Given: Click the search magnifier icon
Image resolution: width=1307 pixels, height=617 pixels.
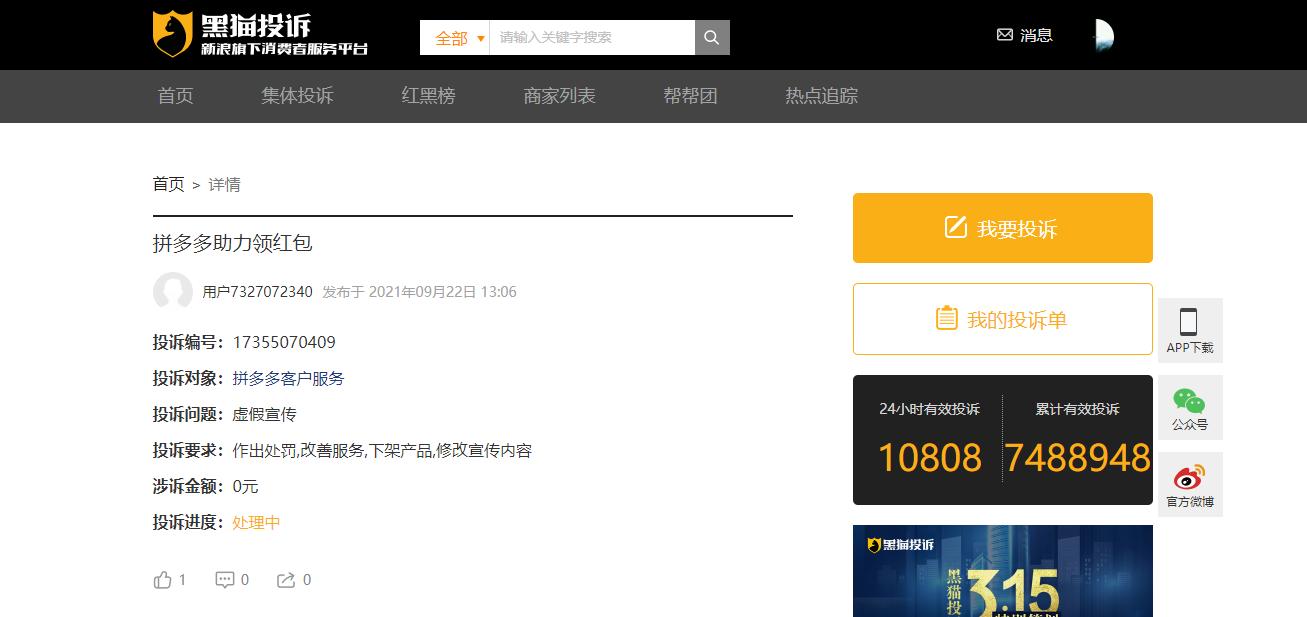Looking at the screenshot, I should [711, 36].
